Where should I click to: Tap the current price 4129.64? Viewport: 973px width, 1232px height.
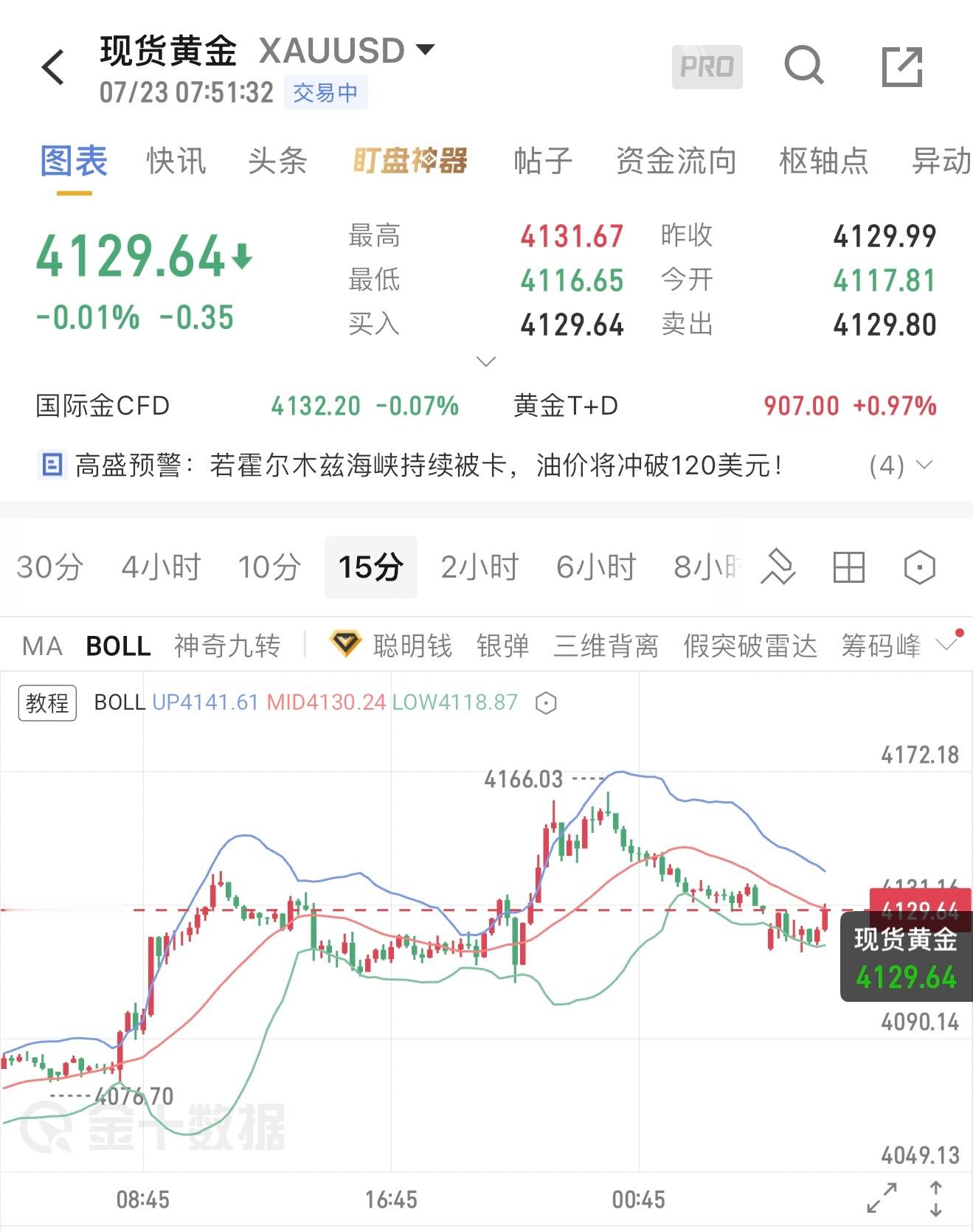pos(131,257)
